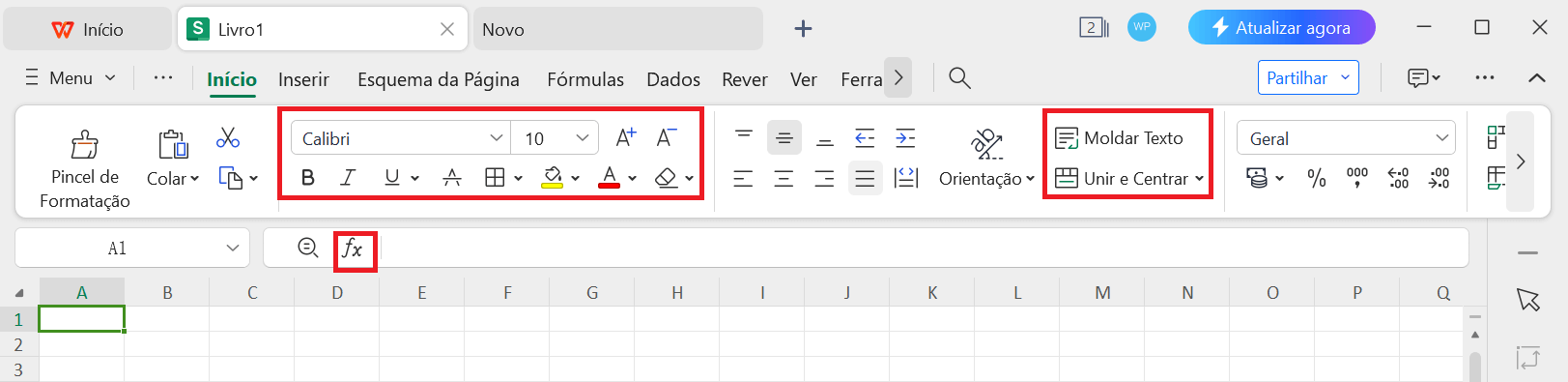Open the Inserir ribbon tab

point(303,79)
